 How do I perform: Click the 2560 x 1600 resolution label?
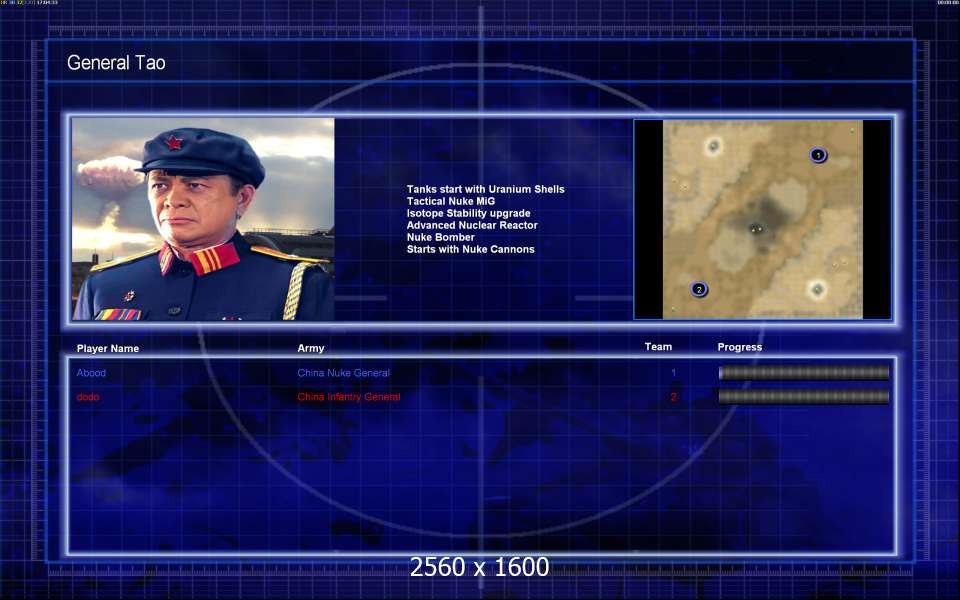(479, 567)
